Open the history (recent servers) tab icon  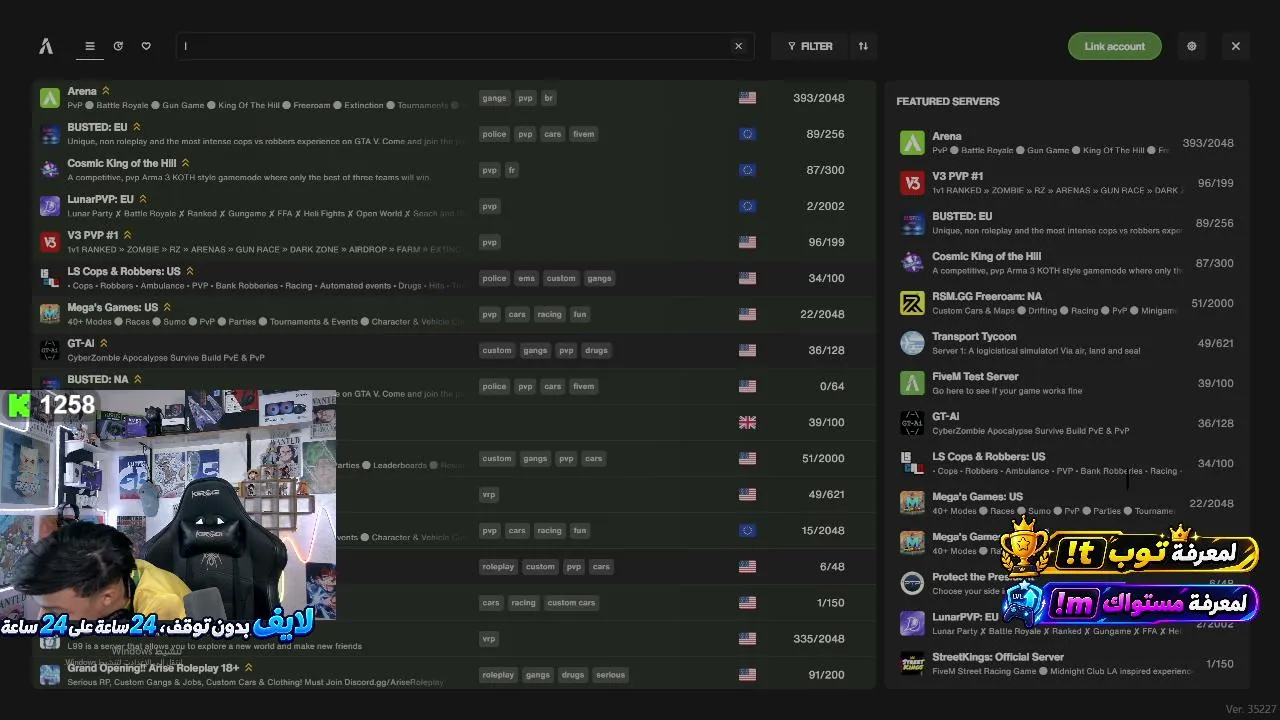118,46
